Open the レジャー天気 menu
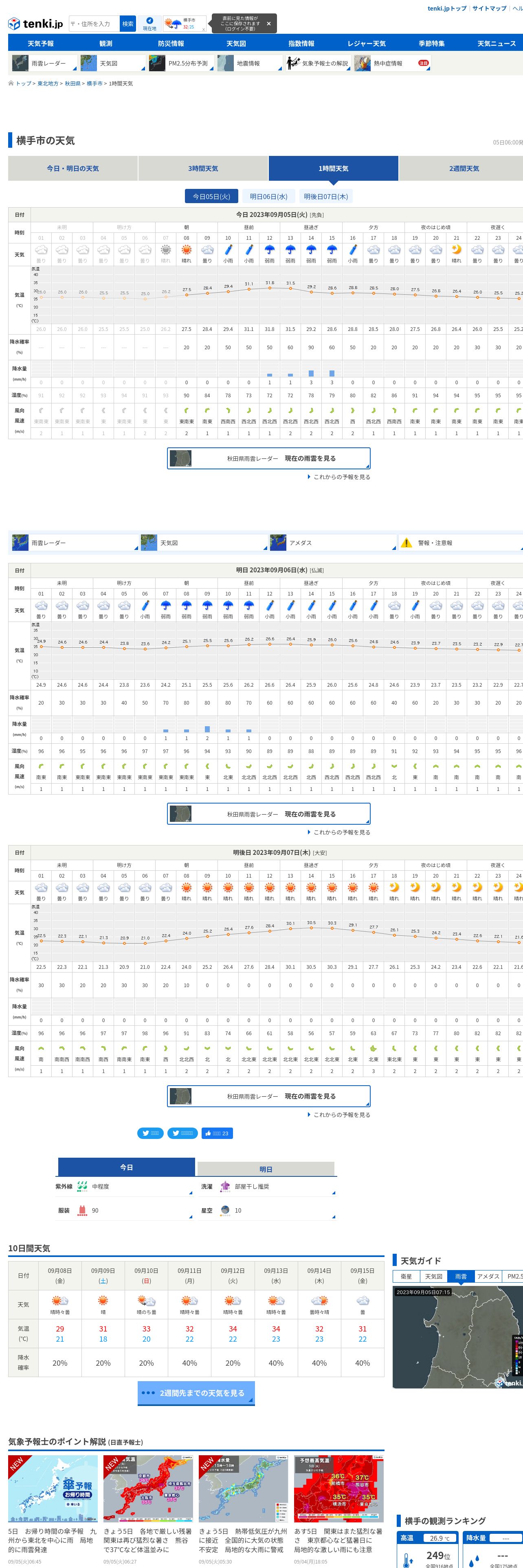Image resolution: width=523 pixels, height=1568 pixels. click(367, 44)
